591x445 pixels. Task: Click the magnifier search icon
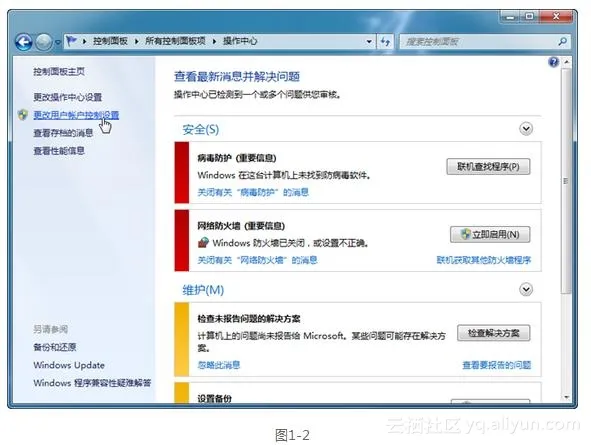[x=563, y=41]
